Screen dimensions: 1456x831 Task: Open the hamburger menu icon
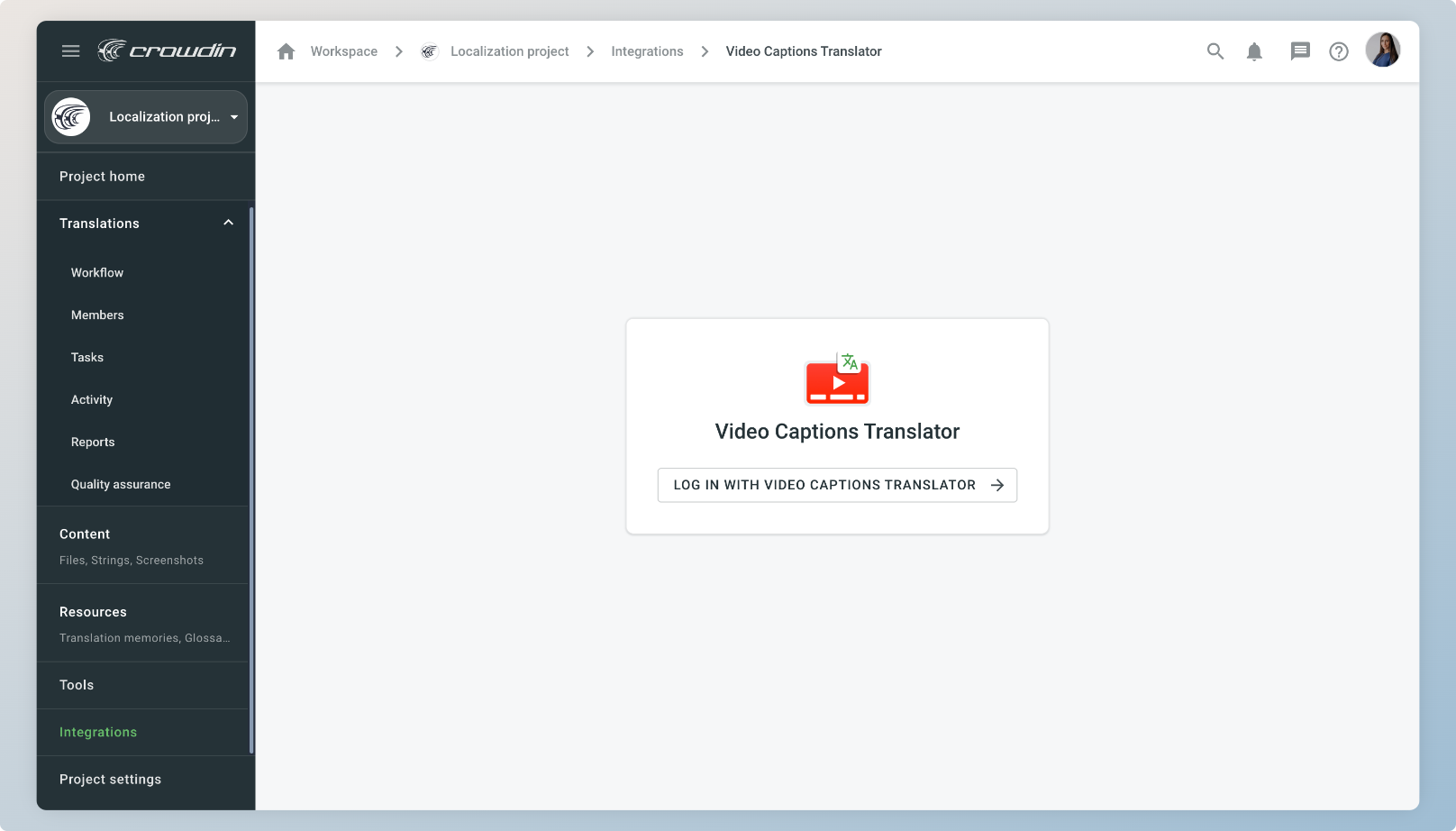tap(70, 51)
